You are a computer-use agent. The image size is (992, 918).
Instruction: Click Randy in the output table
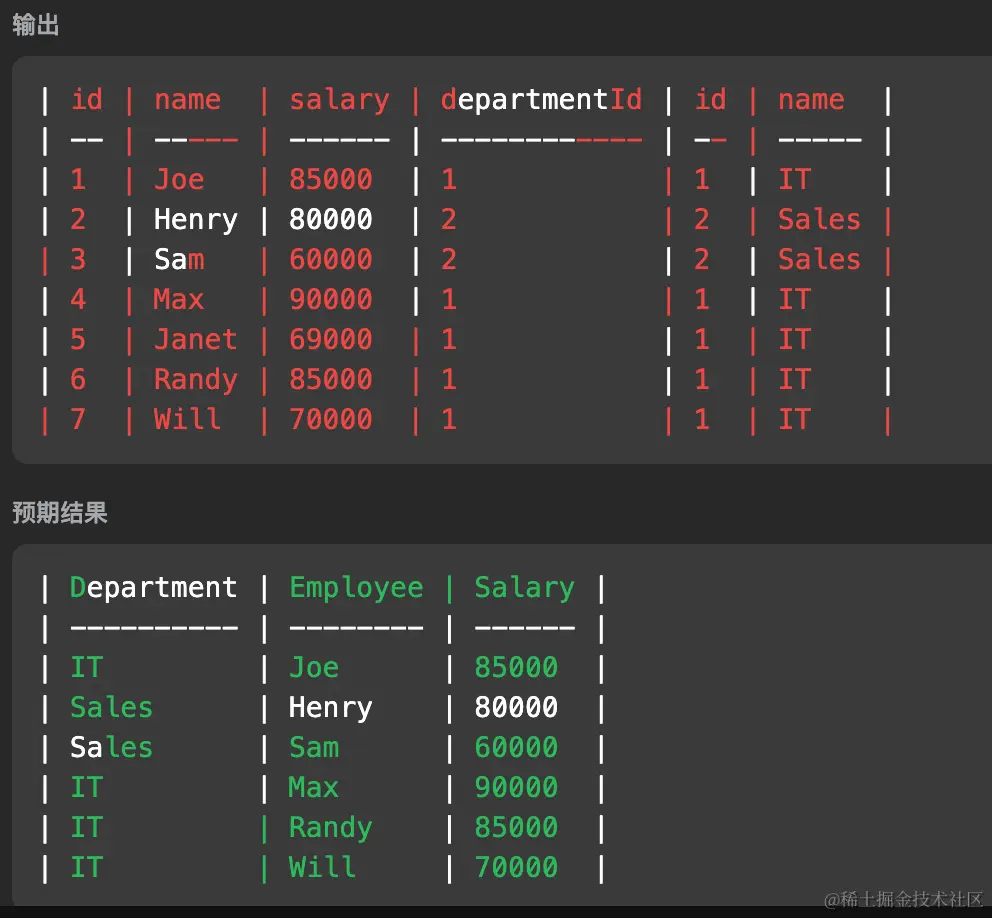pyautogui.click(x=196, y=380)
